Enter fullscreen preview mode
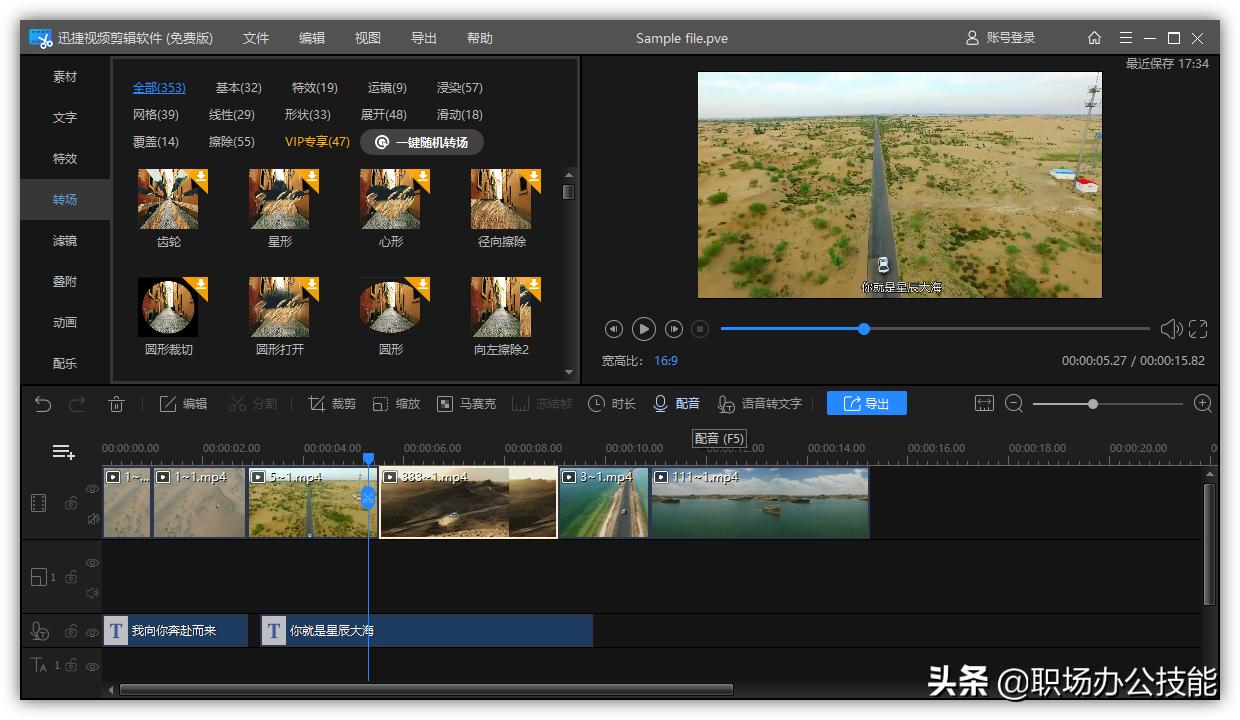This screenshot has width=1240, height=720. tap(1198, 329)
